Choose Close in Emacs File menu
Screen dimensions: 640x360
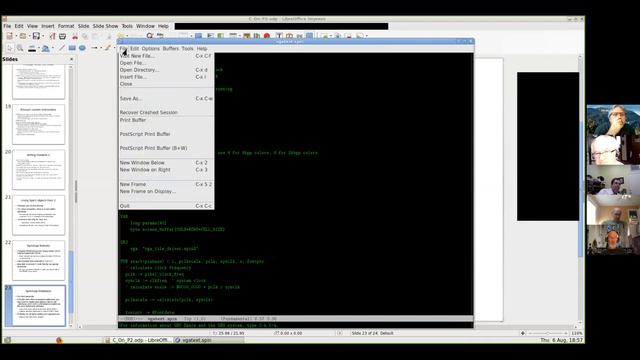pyautogui.click(x=166, y=84)
